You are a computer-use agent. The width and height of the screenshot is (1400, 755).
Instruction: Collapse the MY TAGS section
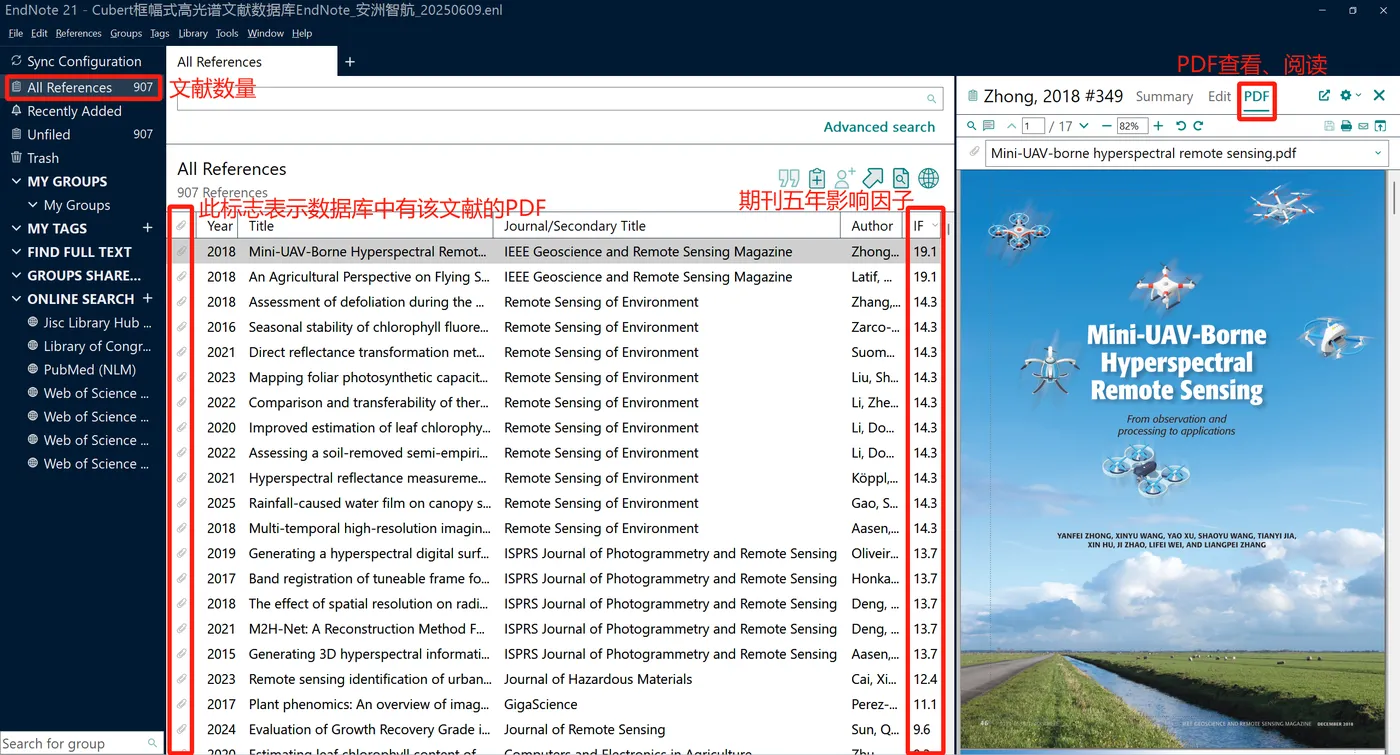[x=16, y=229]
